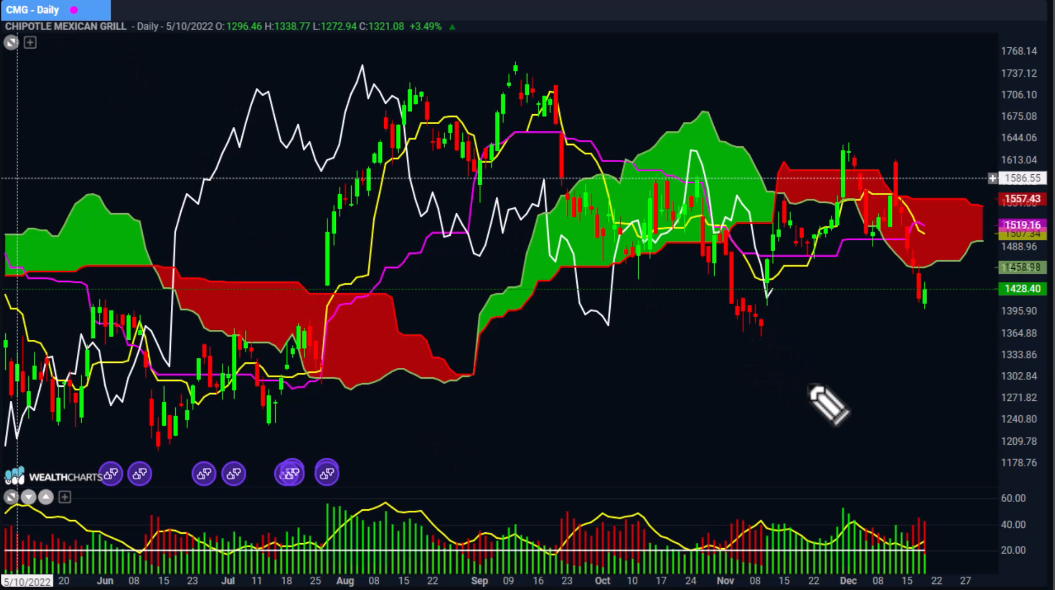1055x590 pixels.
Task: Click the Oct label on the time axis
Action: tap(602, 581)
